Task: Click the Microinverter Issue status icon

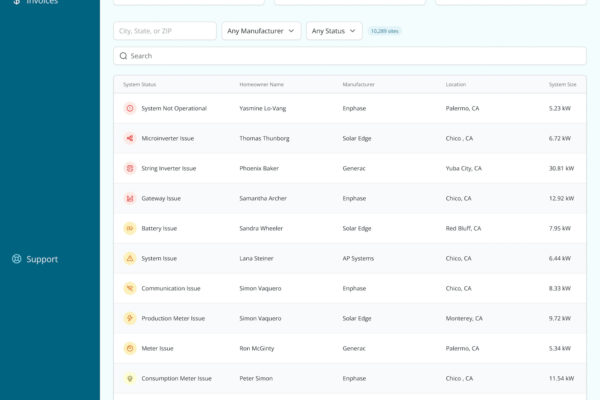Action: coord(130,138)
